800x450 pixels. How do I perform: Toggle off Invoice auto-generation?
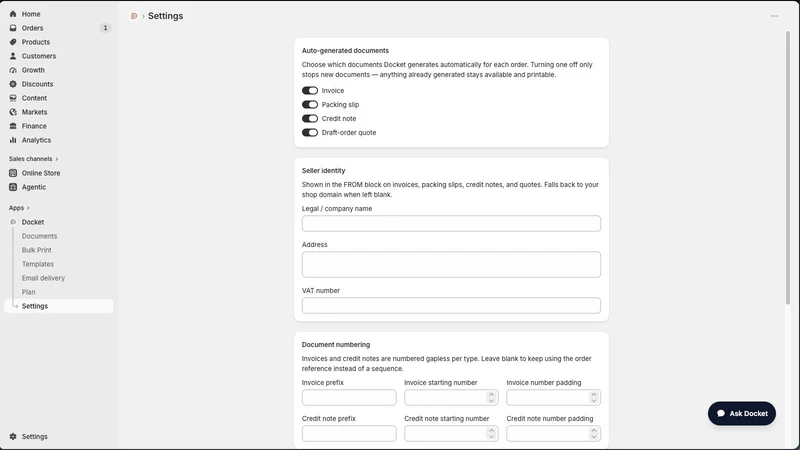tap(310, 91)
